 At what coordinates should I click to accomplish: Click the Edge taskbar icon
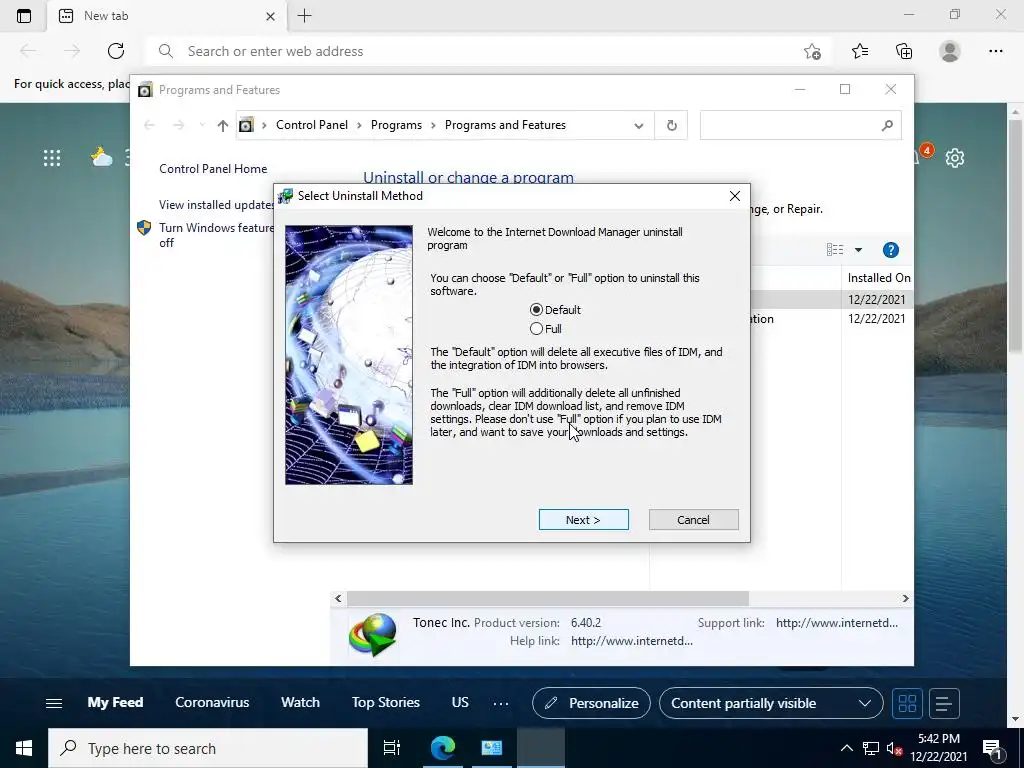click(x=442, y=748)
